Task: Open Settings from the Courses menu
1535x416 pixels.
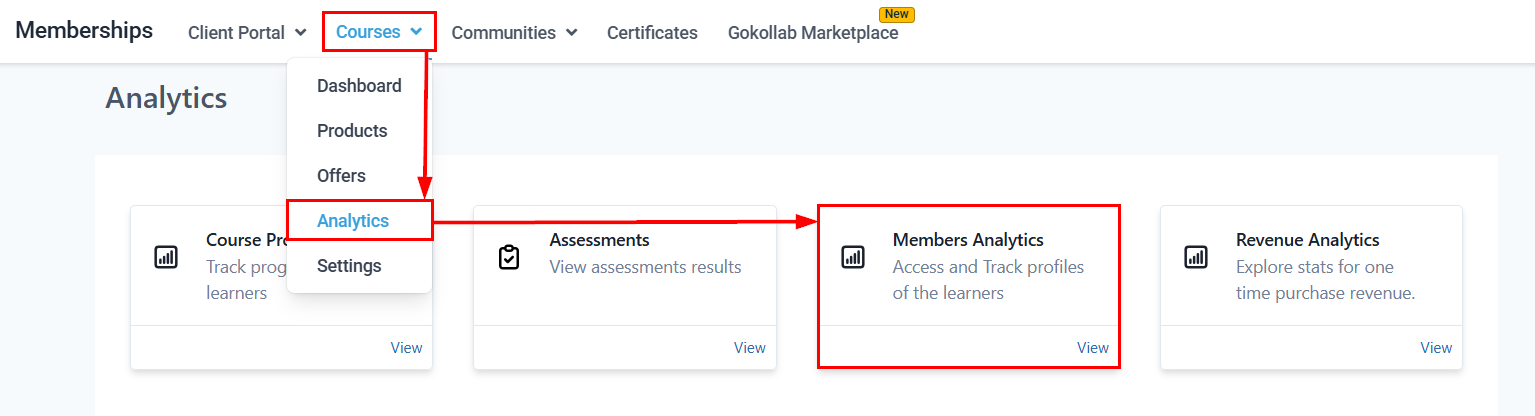Action: [349, 266]
